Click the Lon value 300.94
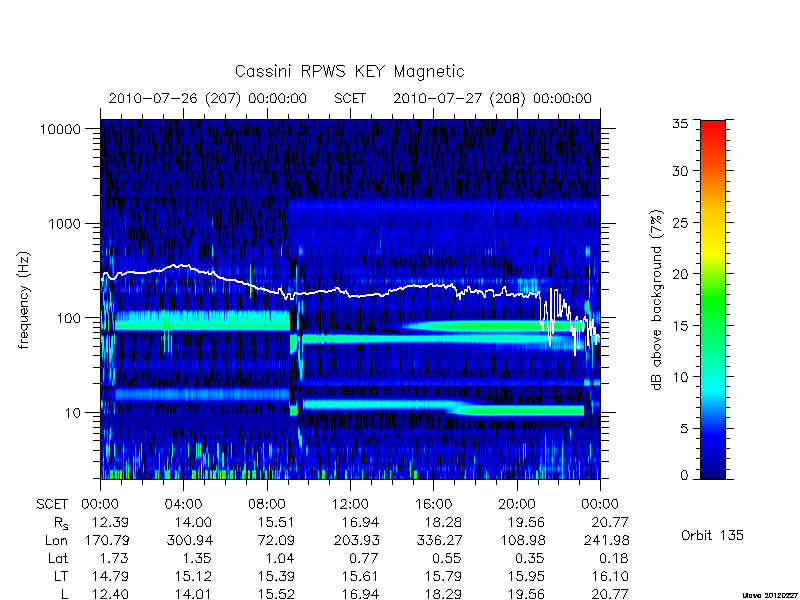 pyautogui.click(x=190, y=540)
